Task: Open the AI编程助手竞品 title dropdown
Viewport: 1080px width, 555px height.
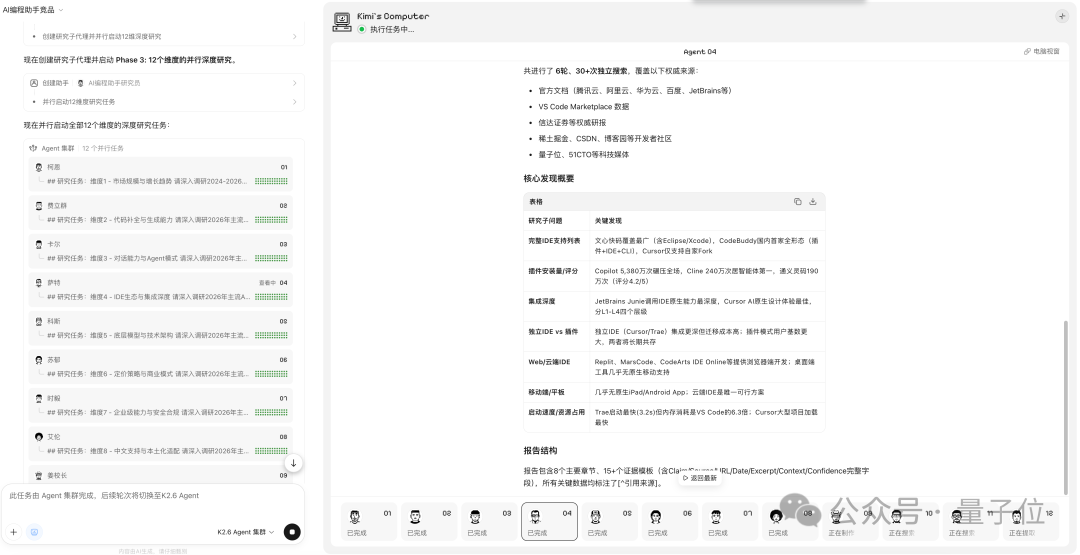Action: click(34, 9)
